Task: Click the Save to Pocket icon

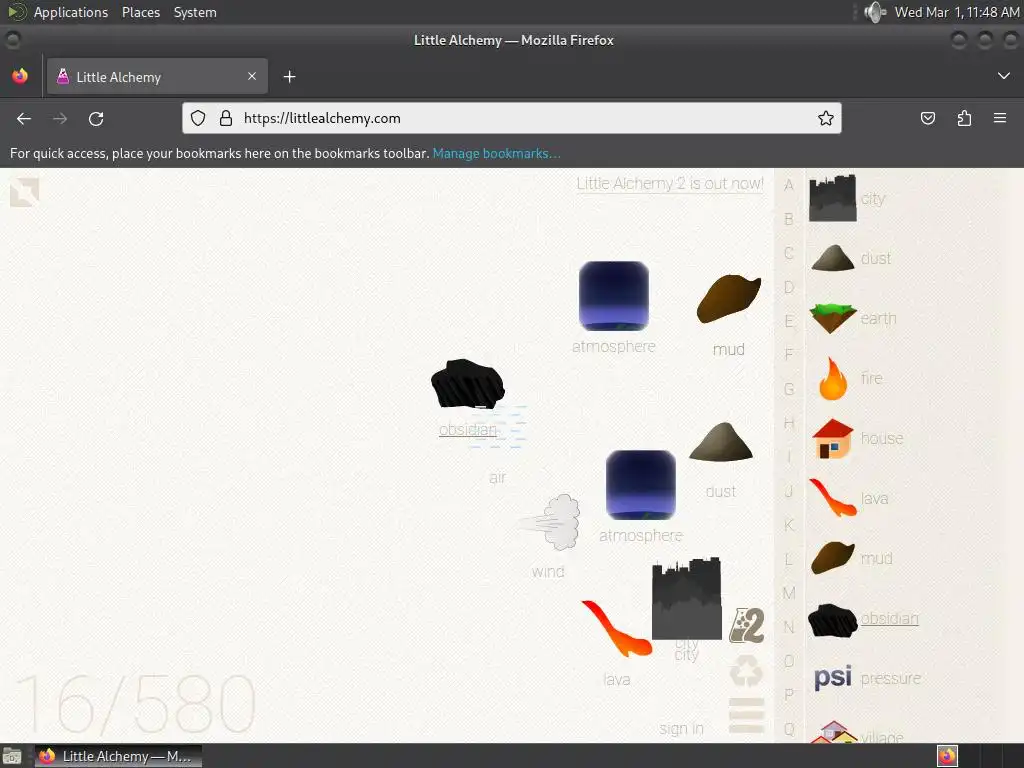Action: click(927, 118)
